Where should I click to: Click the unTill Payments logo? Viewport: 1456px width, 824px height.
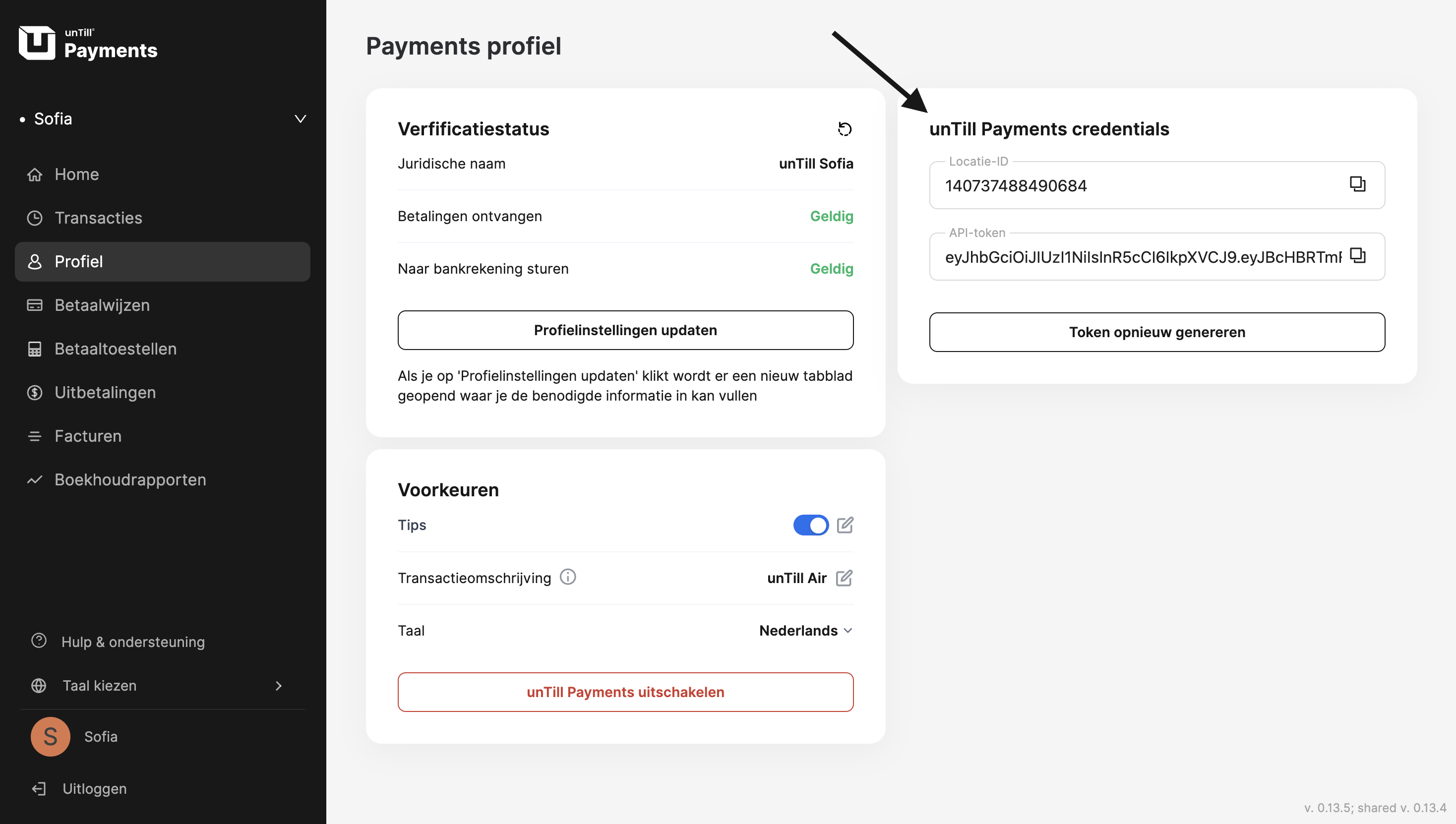pos(88,43)
